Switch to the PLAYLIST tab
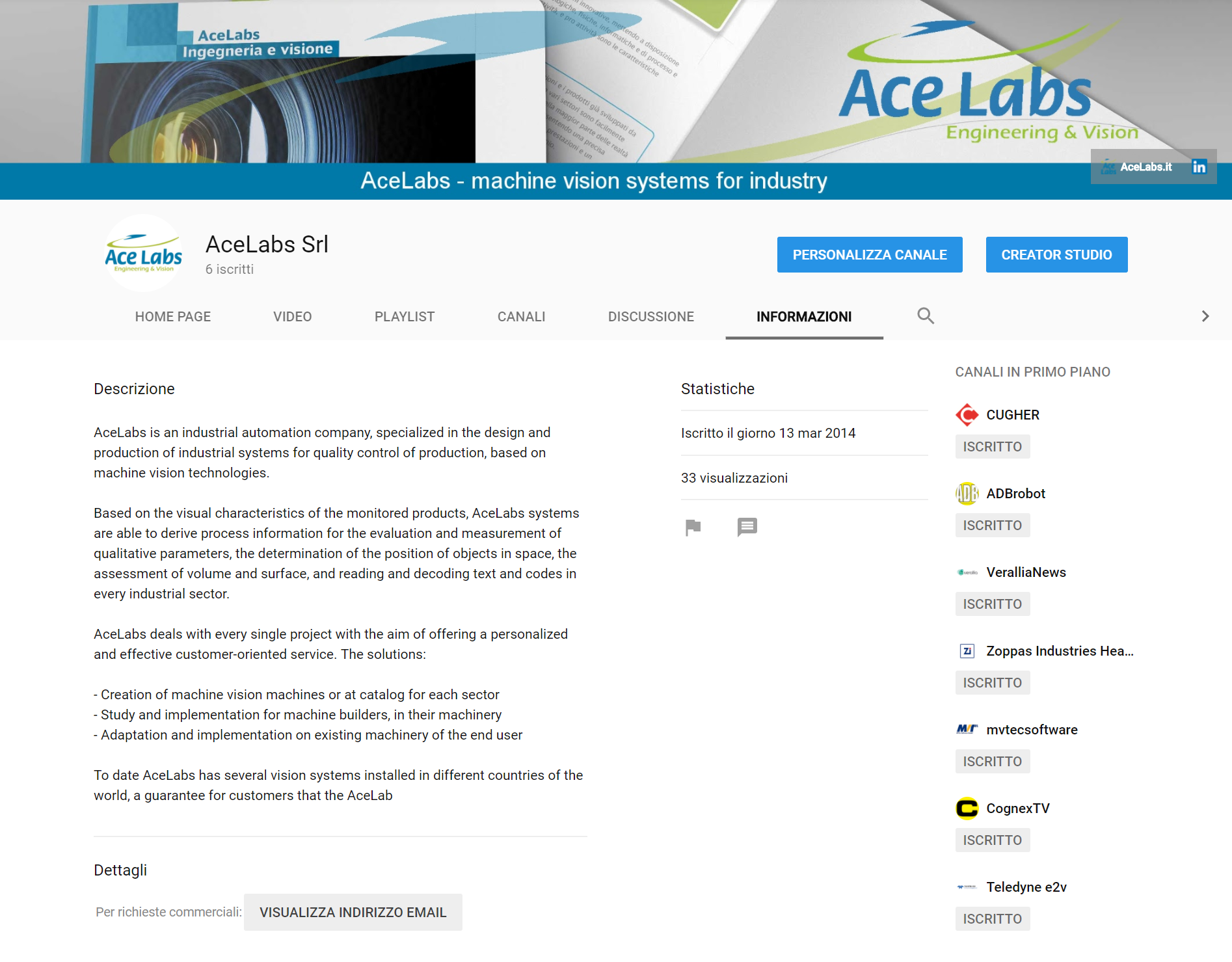This screenshot has width=1232, height=962. coord(405,317)
